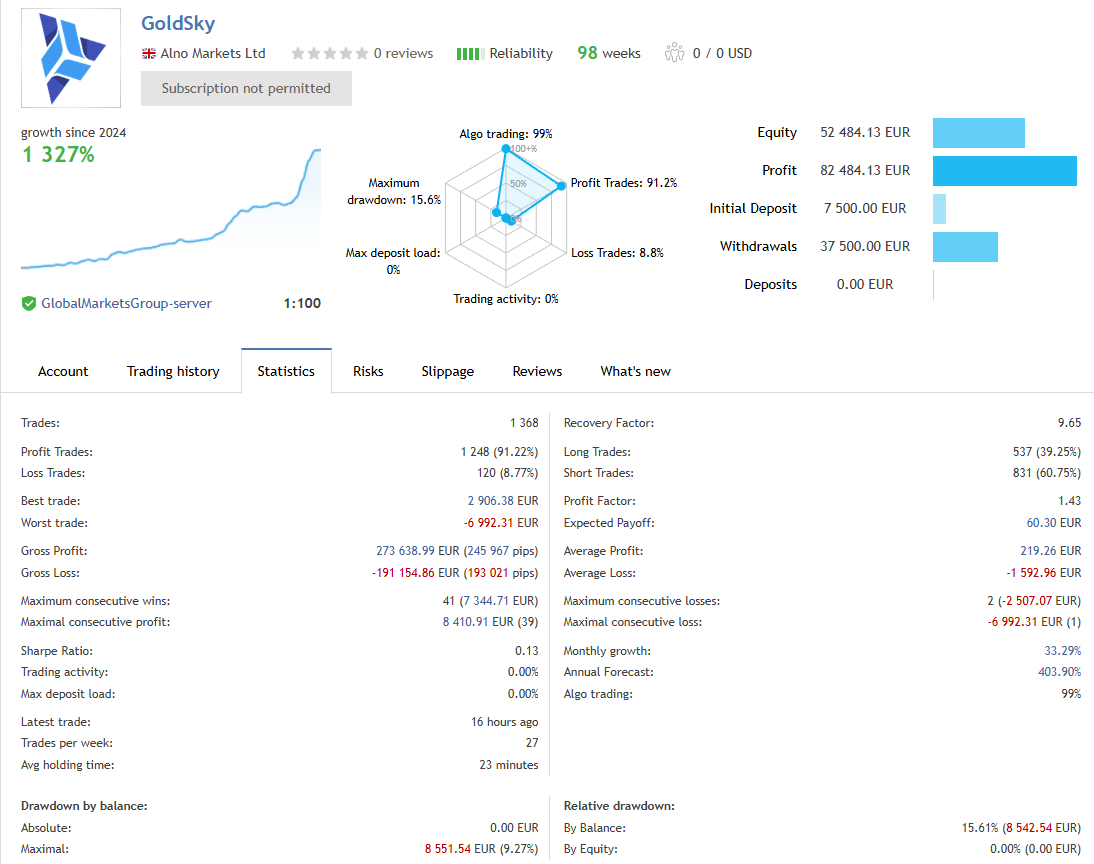Open the Account tab

[63, 371]
